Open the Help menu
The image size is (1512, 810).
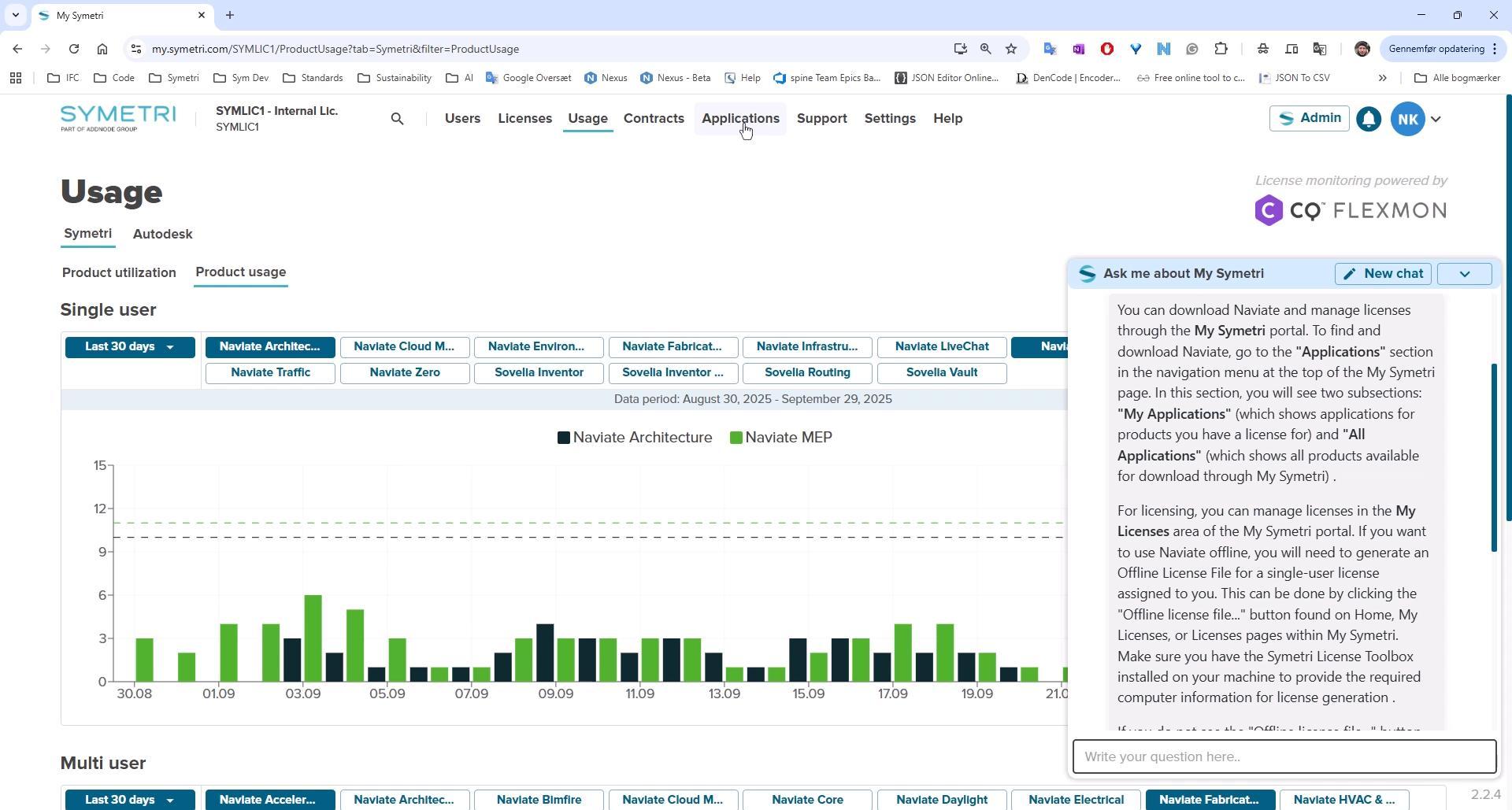click(x=947, y=119)
